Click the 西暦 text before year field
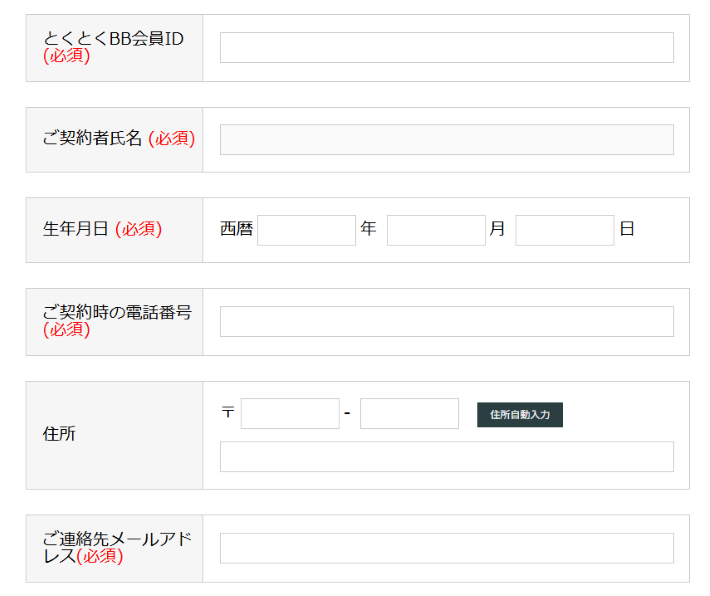 click(x=236, y=229)
